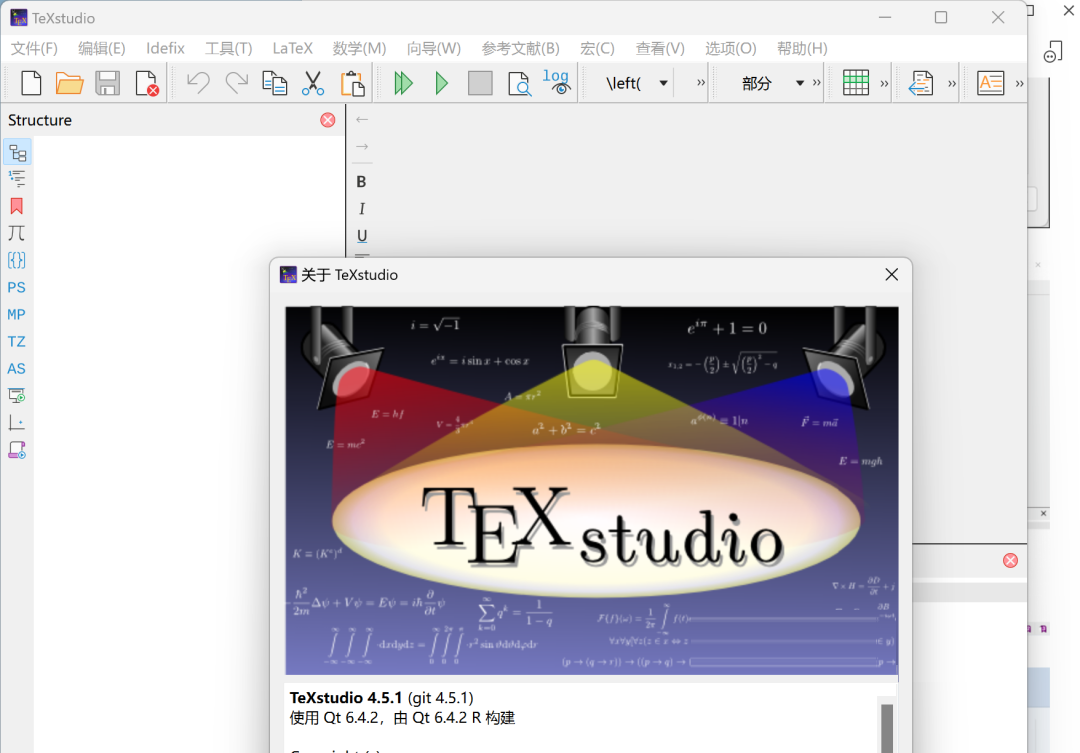Expand the toolbar overflow chevron beside the table icon

point(884,84)
